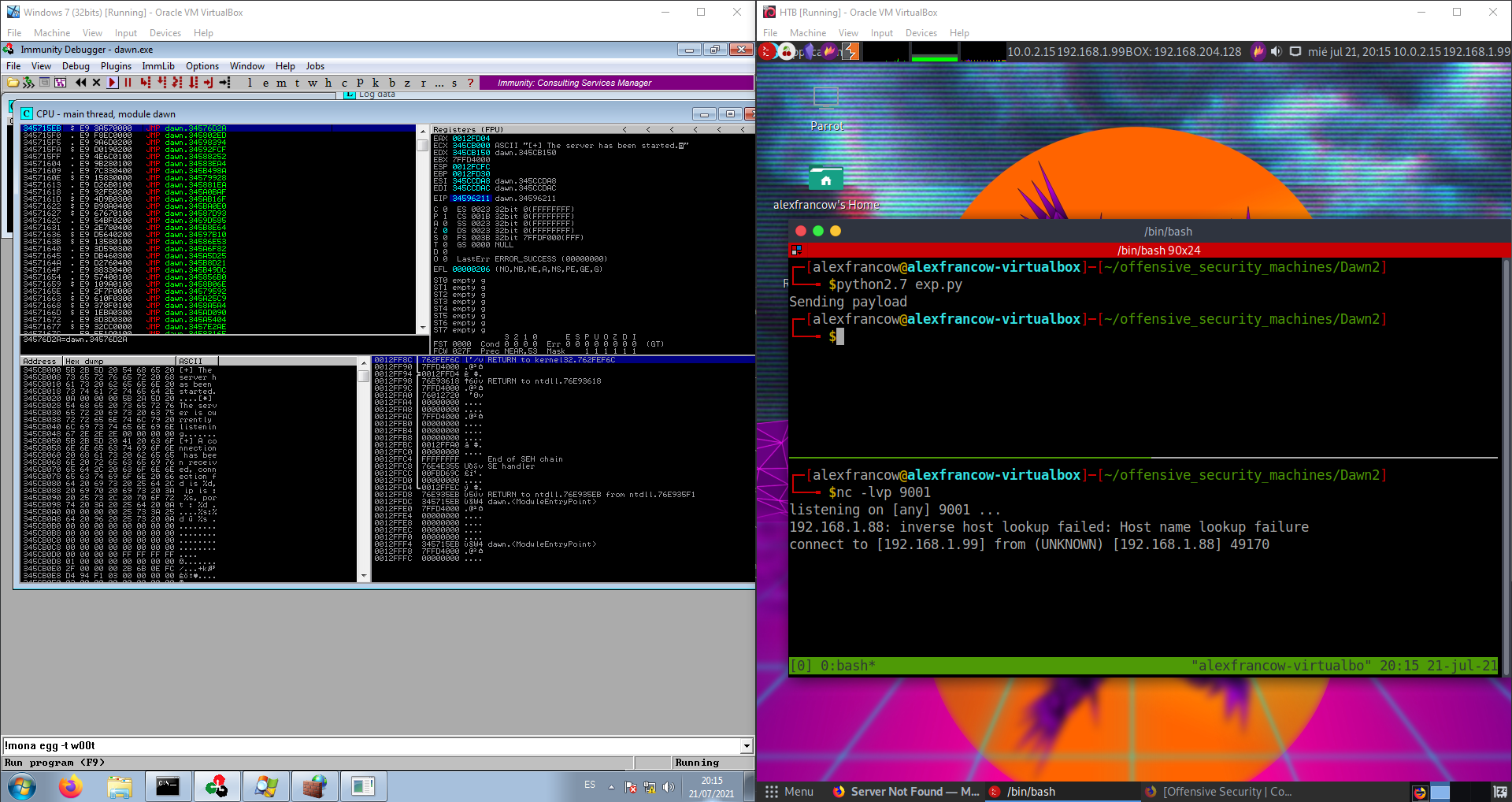Click the Step over toolbar icon
The height and width of the screenshot is (802, 1512).
(162, 83)
